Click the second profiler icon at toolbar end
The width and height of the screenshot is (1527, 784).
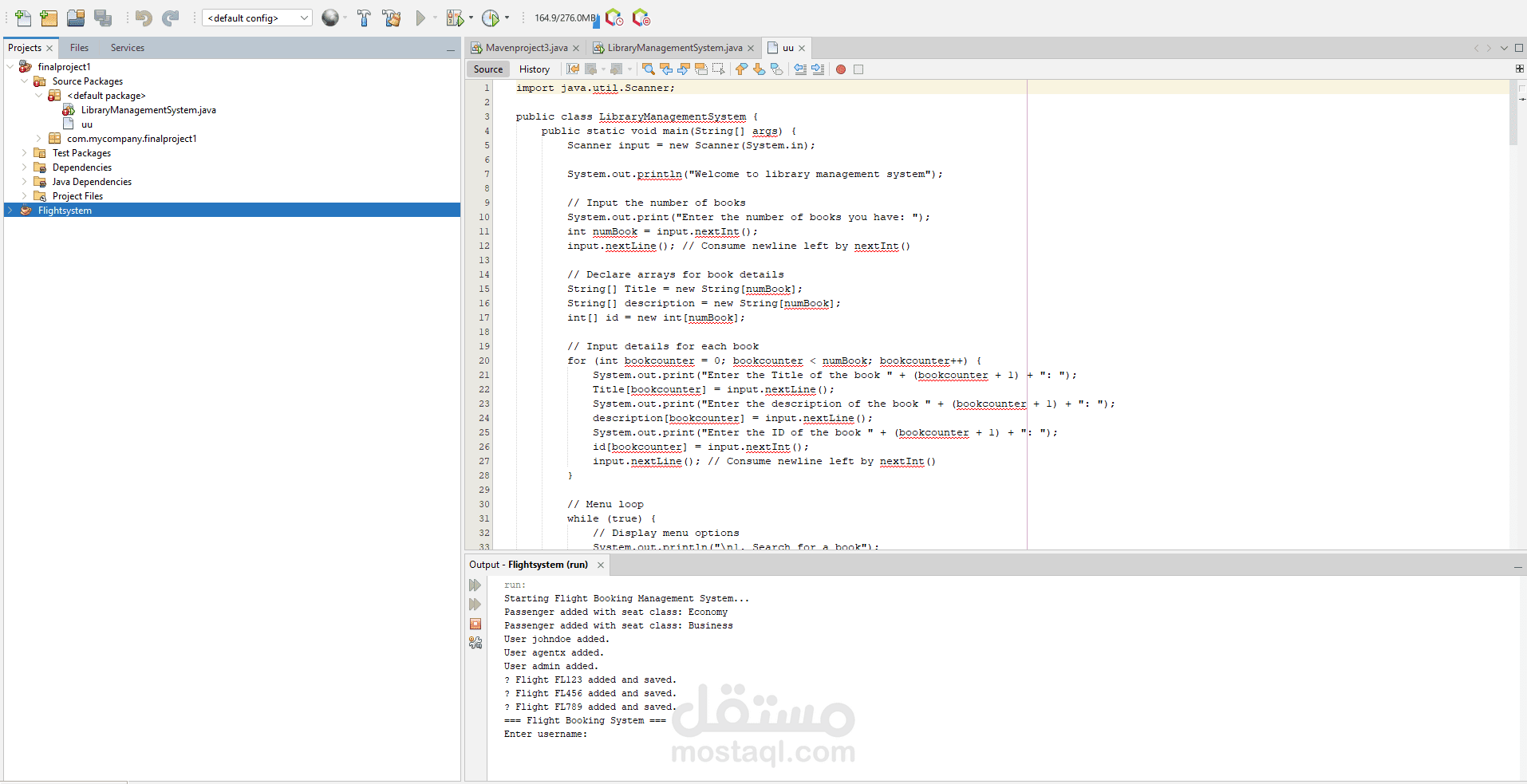click(641, 18)
